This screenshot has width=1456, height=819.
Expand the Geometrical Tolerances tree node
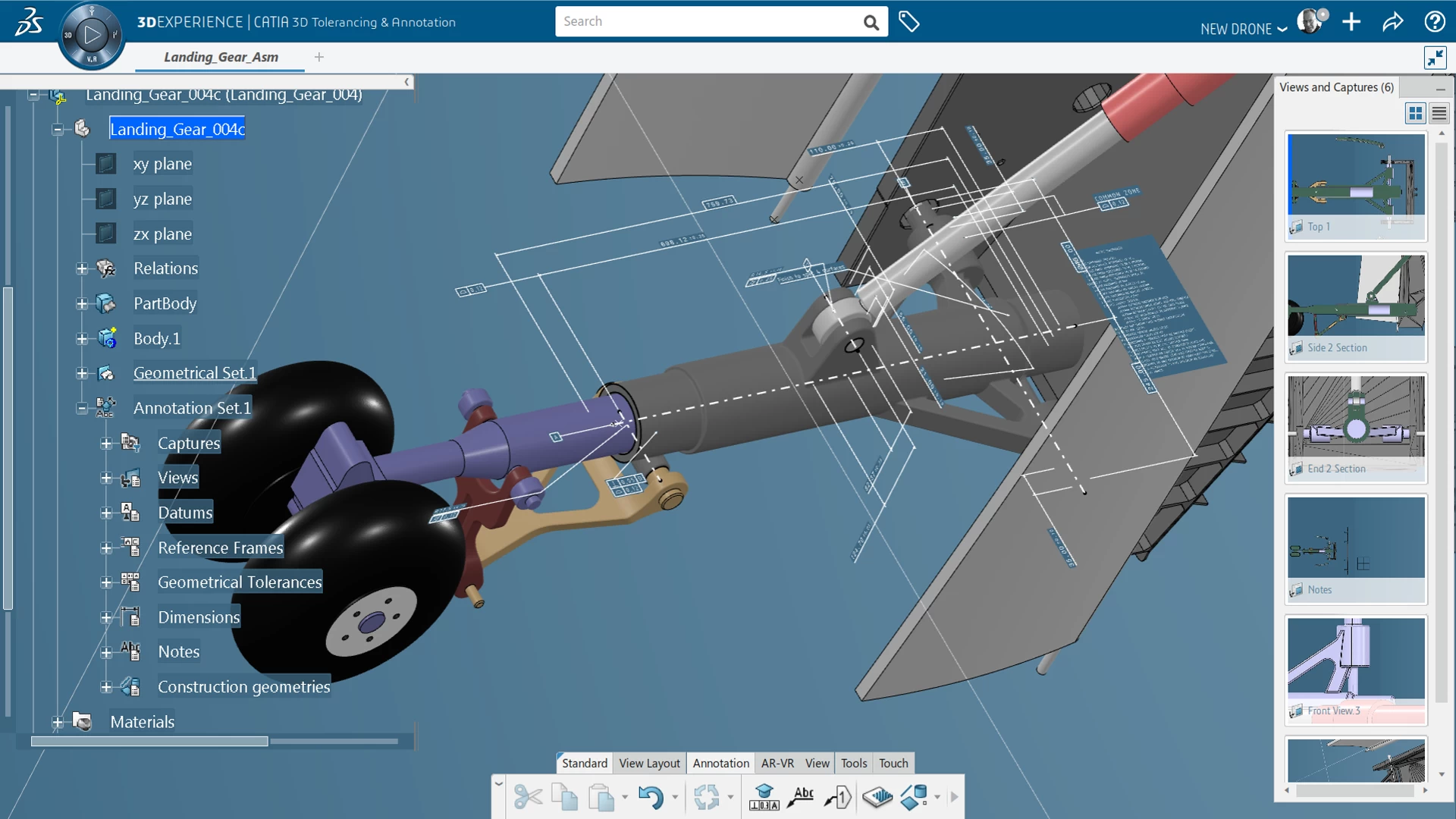(x=106, y=582)
